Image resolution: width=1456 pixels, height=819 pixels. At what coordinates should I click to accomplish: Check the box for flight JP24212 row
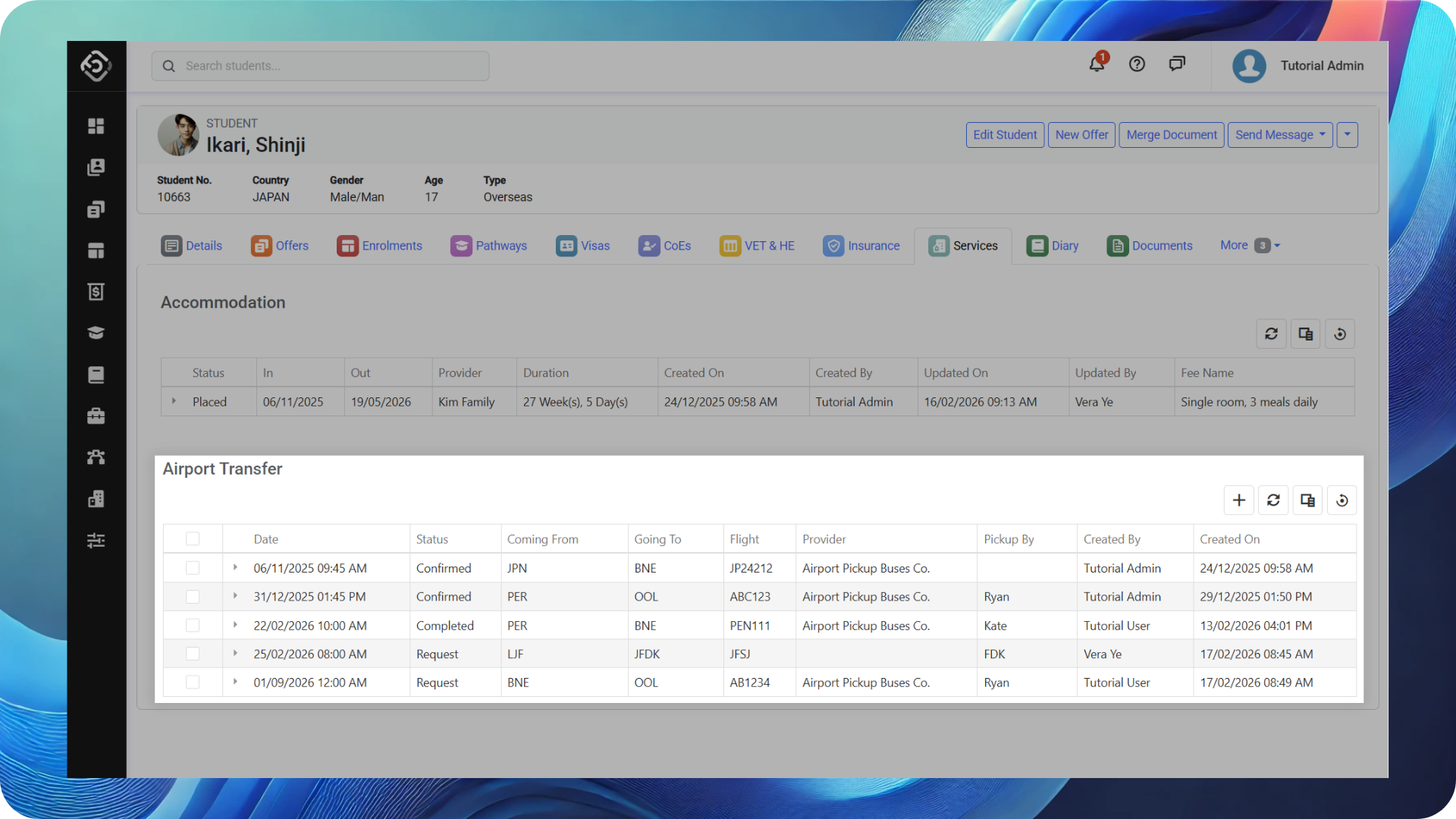(x=193, y=568)
